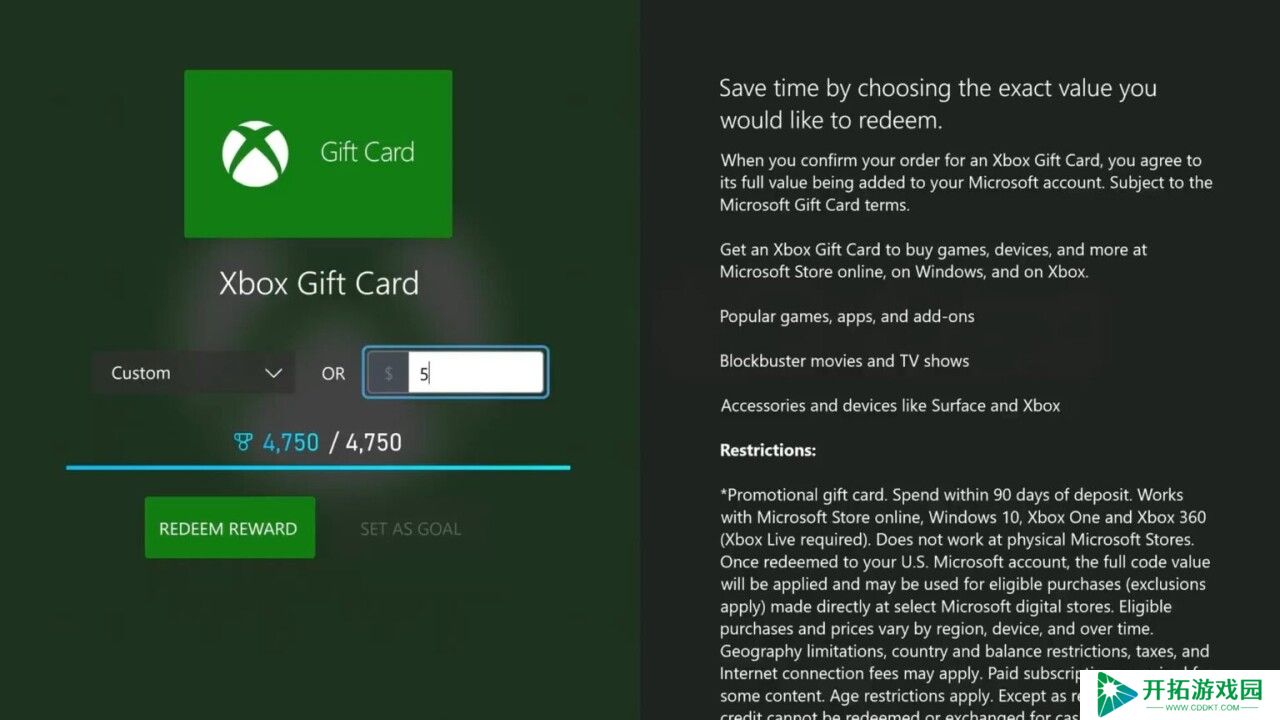Click the Rewards points medal icon

pyautogui.click(x=243, y=442)
